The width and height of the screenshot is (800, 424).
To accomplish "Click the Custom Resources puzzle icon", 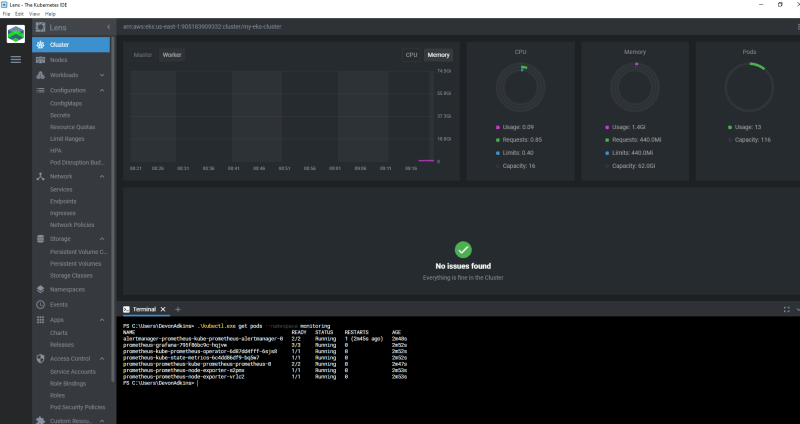I will 40,420.
